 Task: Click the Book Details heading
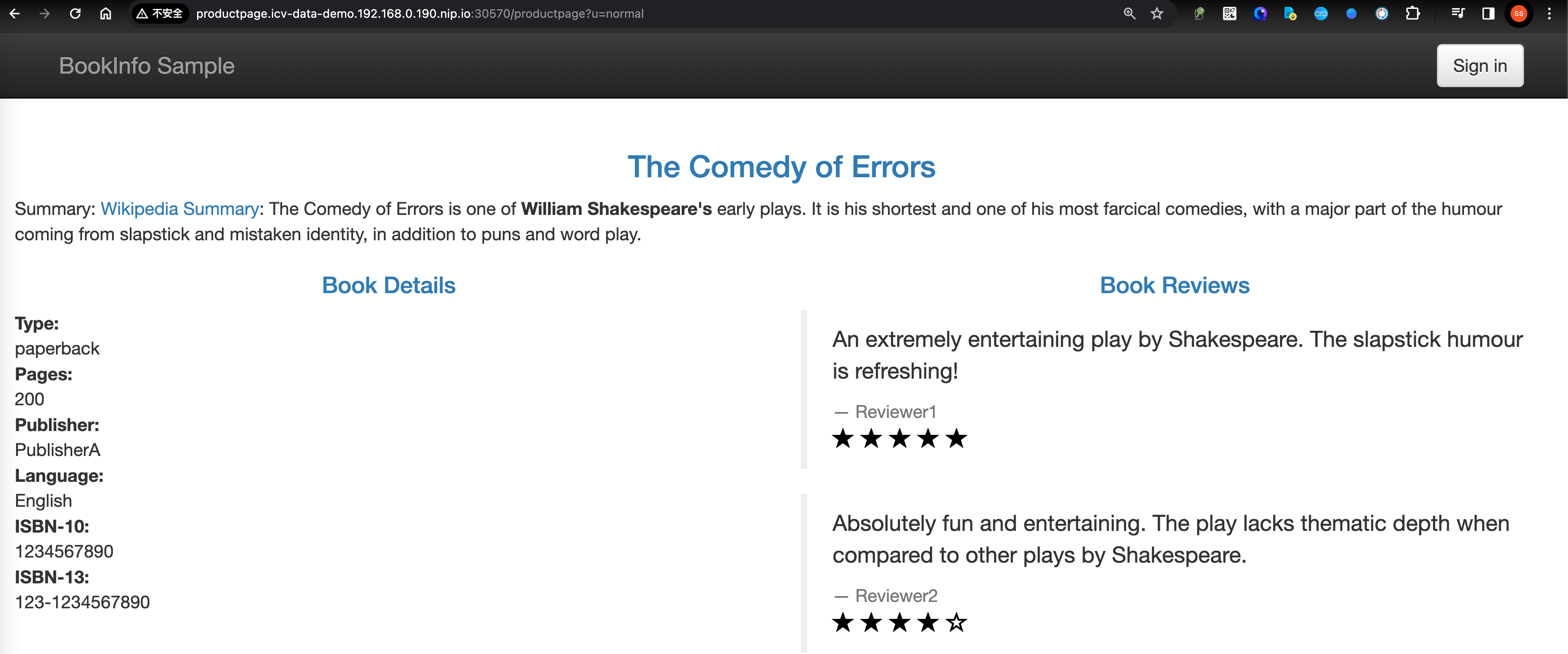click(x=388, y=285)
